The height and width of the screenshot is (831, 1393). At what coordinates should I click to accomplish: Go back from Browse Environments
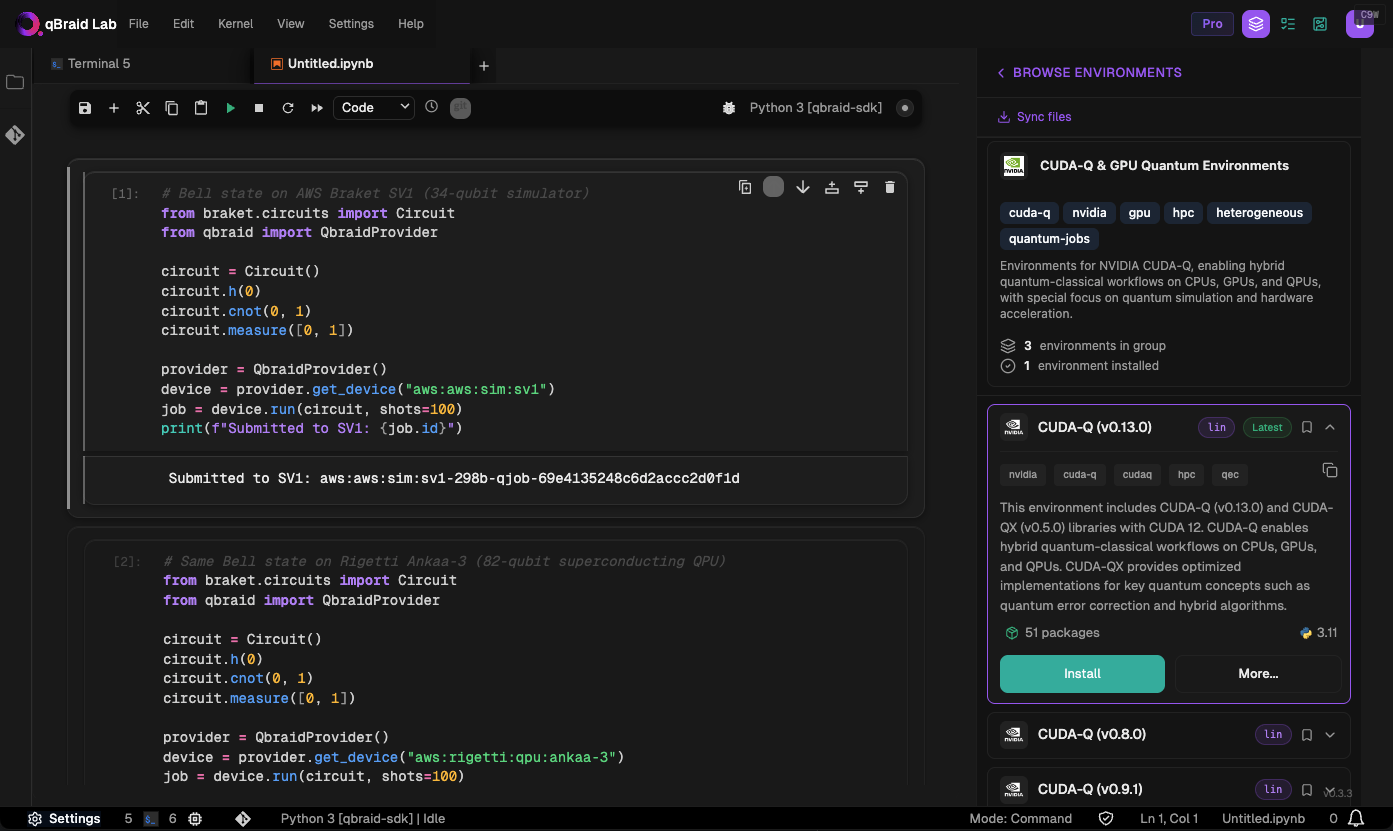pos(1001,73)
